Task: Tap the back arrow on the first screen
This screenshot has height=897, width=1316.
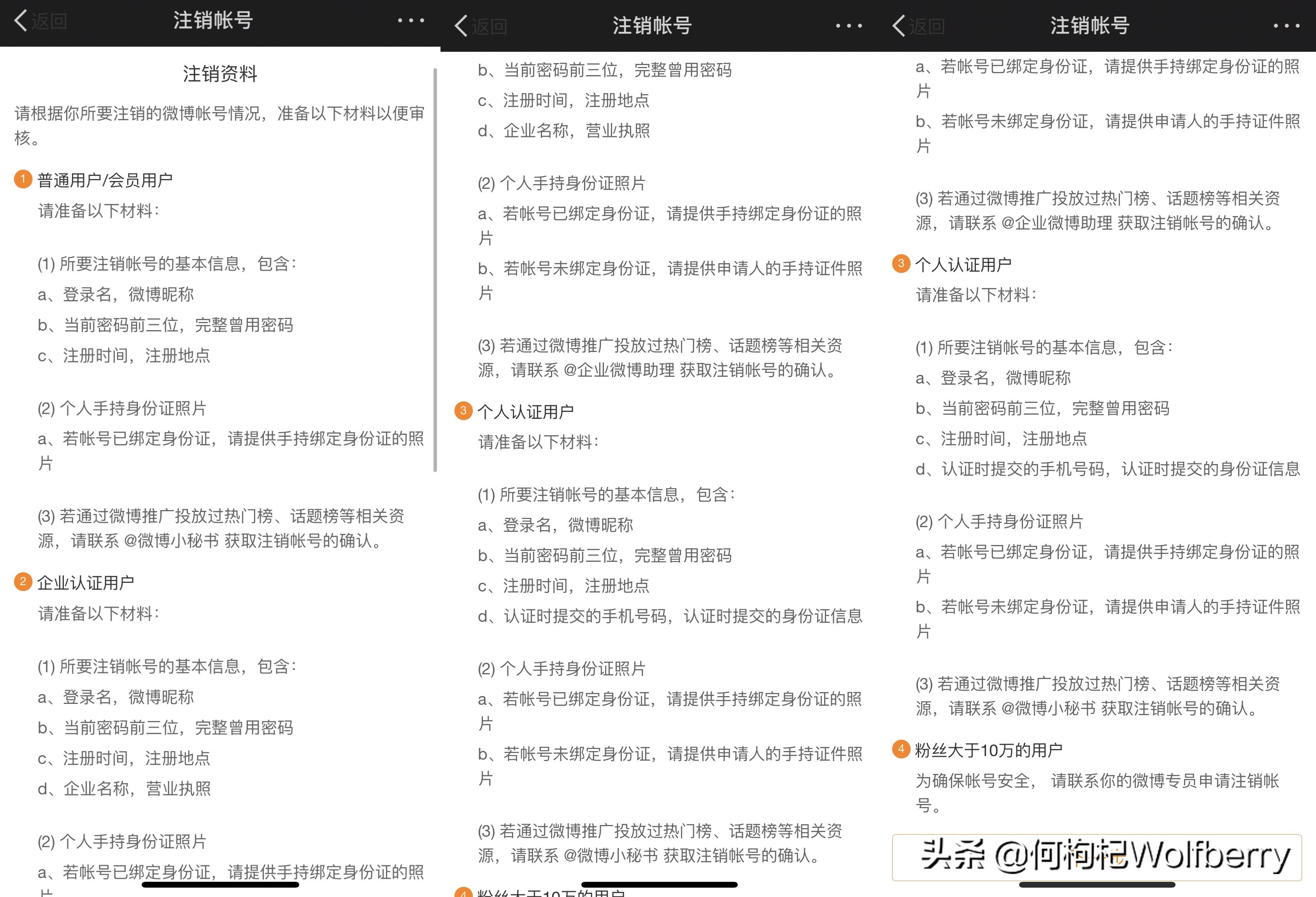Action: coord(20,20)
